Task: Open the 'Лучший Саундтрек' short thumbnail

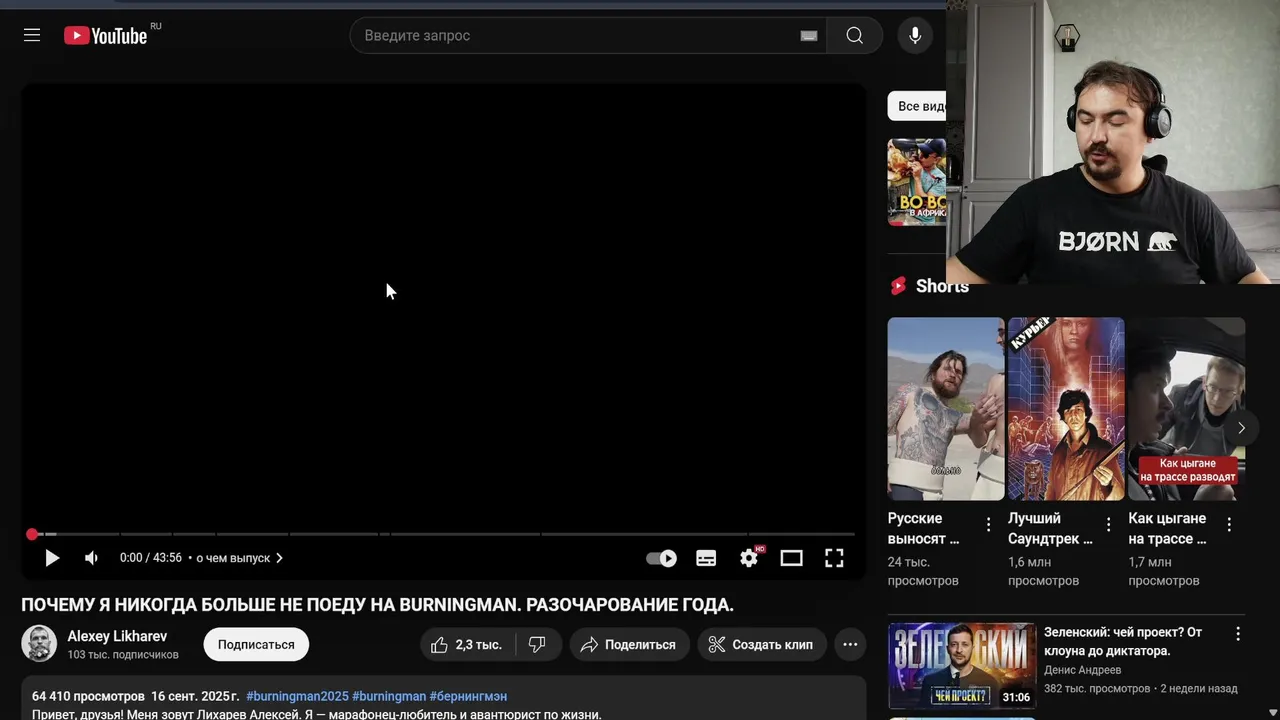Action: [x=1066, y=409]
